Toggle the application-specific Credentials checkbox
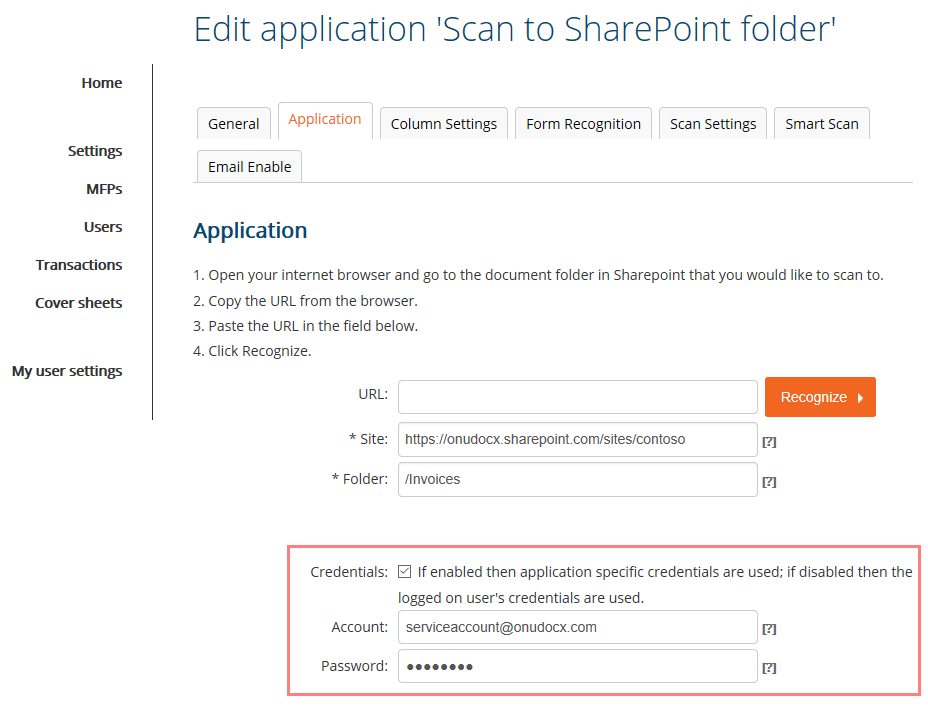This screenshot has width=928, height=712. point(404,572)
